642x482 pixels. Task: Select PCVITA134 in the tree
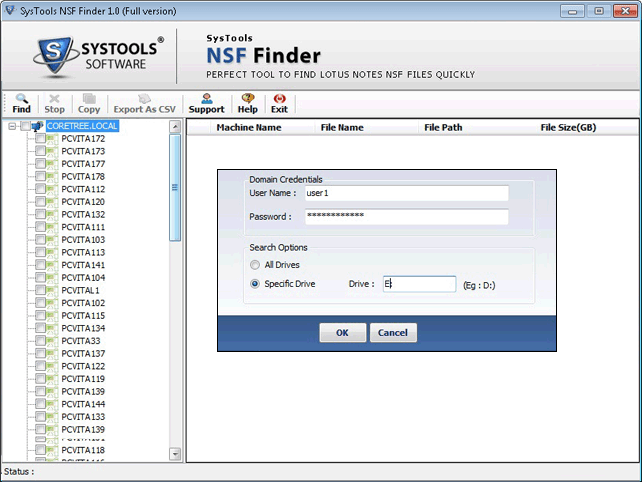pyautogui.click(x=83, y=328)
